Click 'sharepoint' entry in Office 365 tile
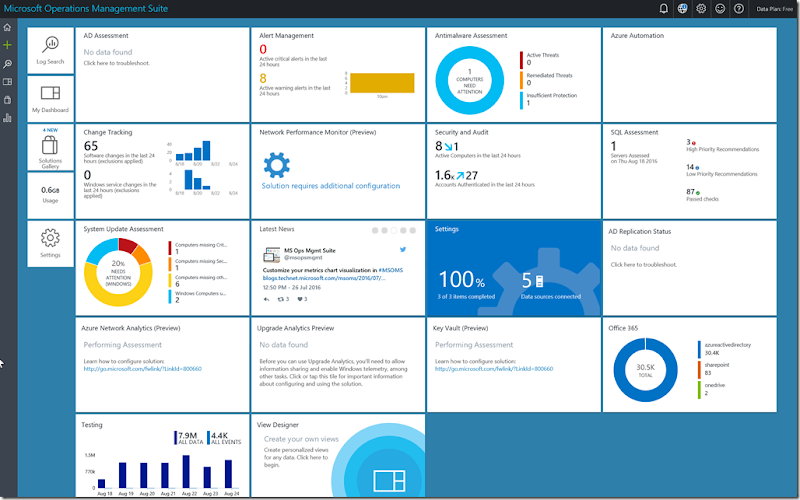Image resolution: width=800 pixels, height=500 pixels. pos(717,365)
